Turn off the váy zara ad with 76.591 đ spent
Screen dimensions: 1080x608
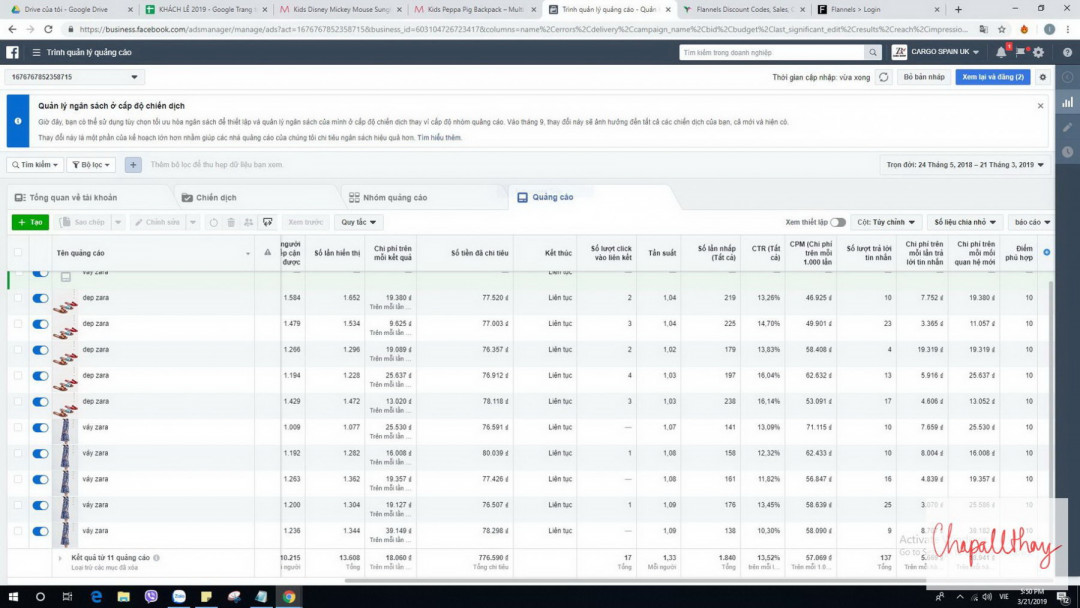click(40, 428)
